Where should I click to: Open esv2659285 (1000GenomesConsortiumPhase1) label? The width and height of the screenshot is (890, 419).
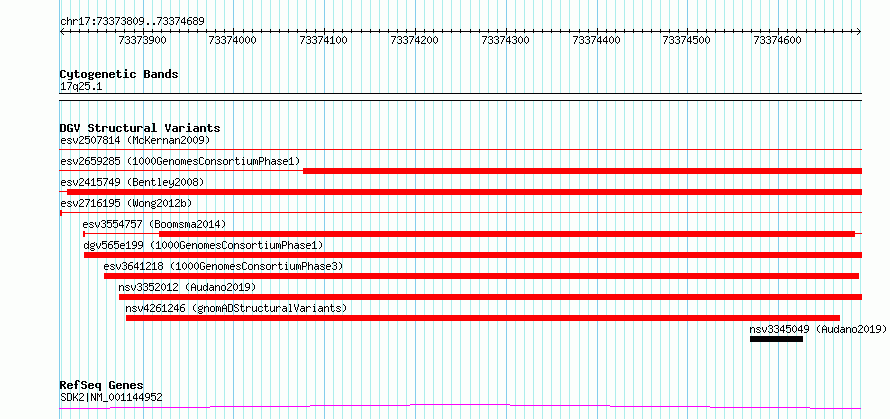pos(180,161)
